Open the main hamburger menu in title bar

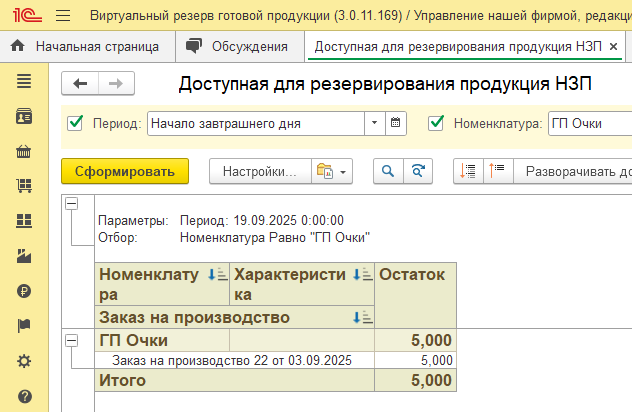[63, 16]
